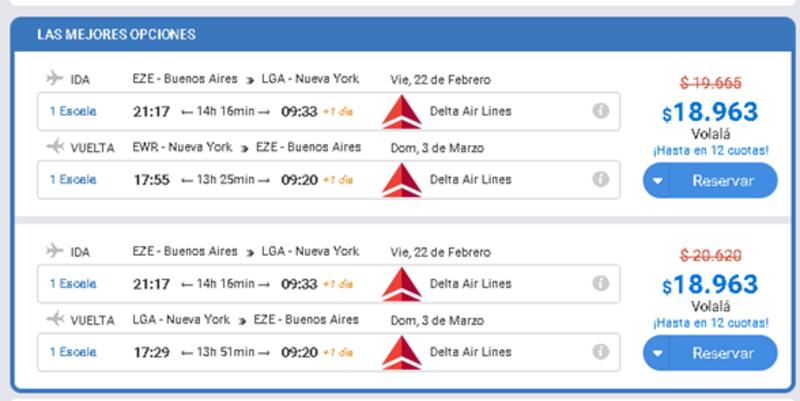Screen dimensions: 800x401
Task: Open 1 Escala details for second return flight
Action: [x=73, y=352]
